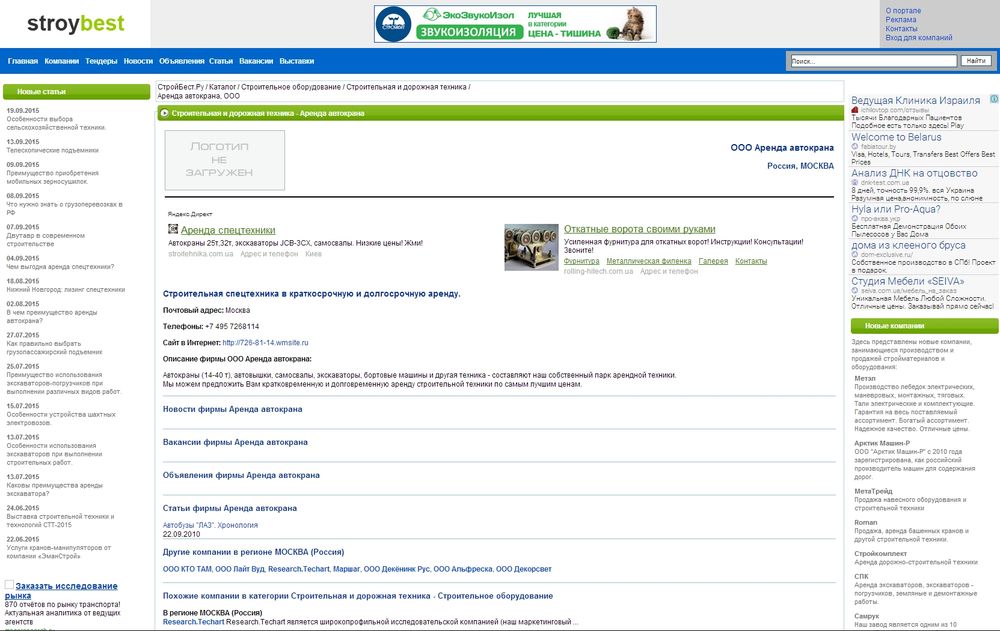Focus the Поиск search field
Screen dimensions: 1000x631
(x=874, y=61)
